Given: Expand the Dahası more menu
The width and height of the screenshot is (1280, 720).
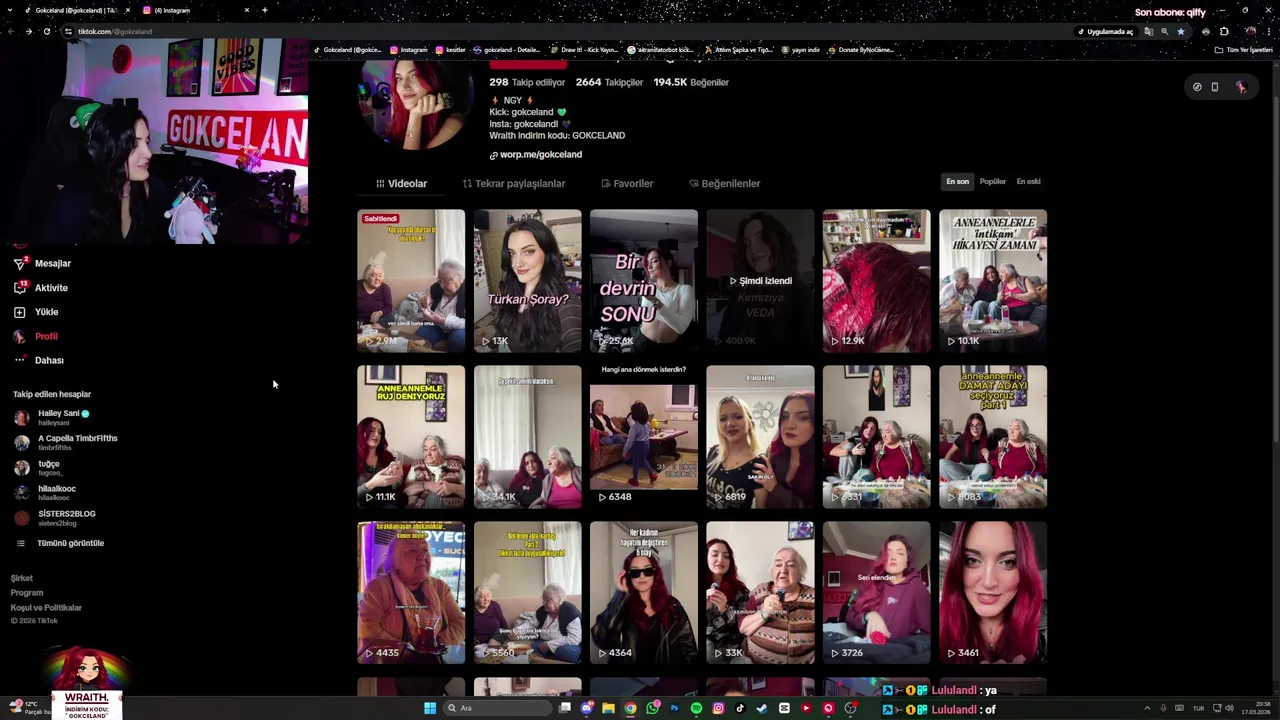Looking at the screenshot, I should pos(39,360).
